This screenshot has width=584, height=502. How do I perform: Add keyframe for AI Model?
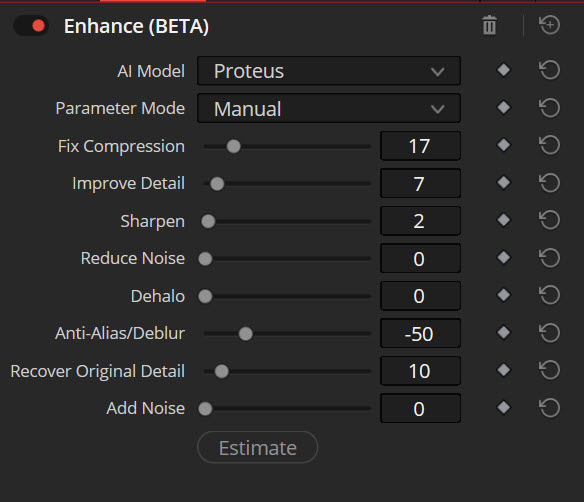504,70
